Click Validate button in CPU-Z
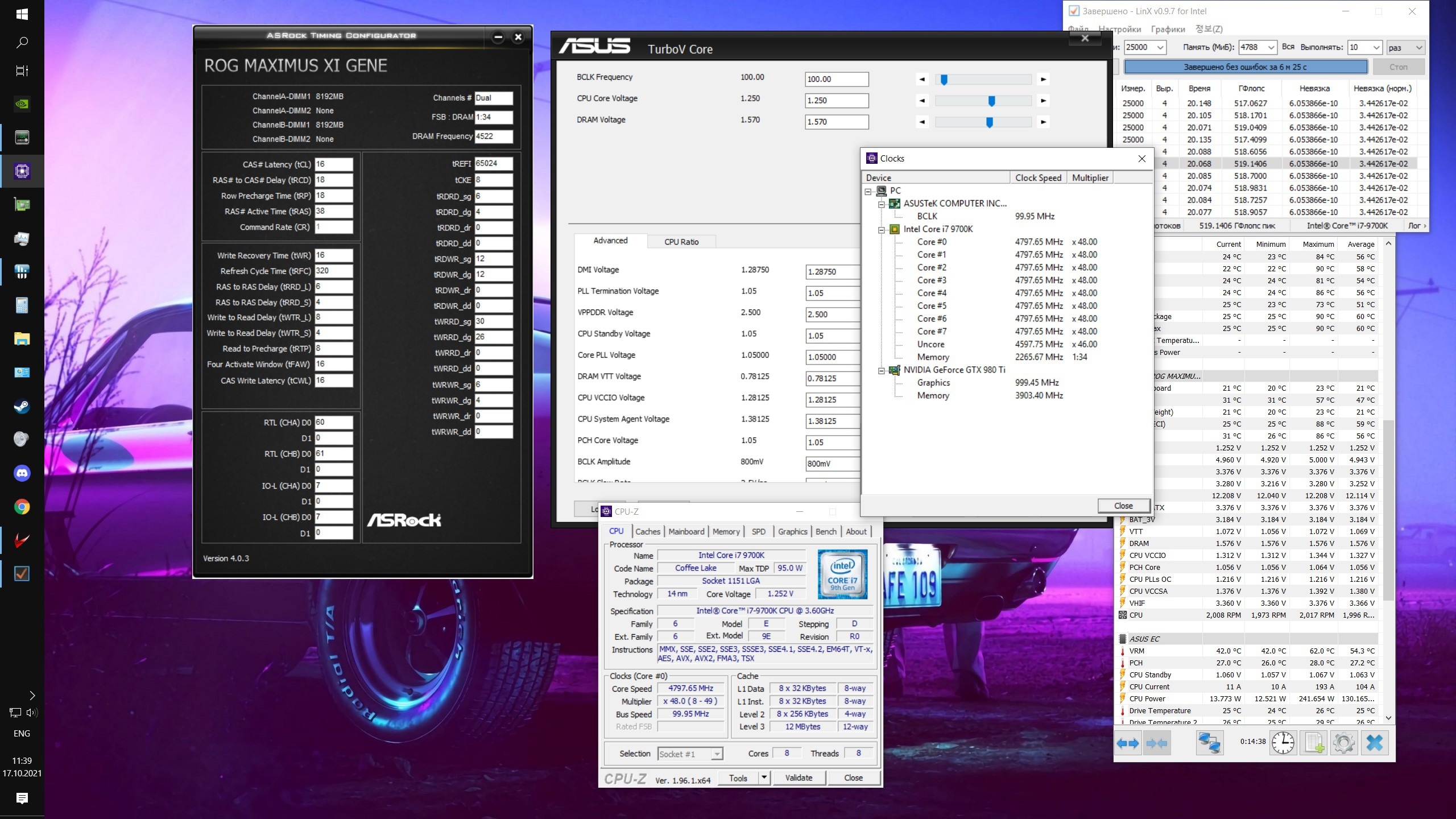This screenshot has width=1456, height=819. [798, 777]
